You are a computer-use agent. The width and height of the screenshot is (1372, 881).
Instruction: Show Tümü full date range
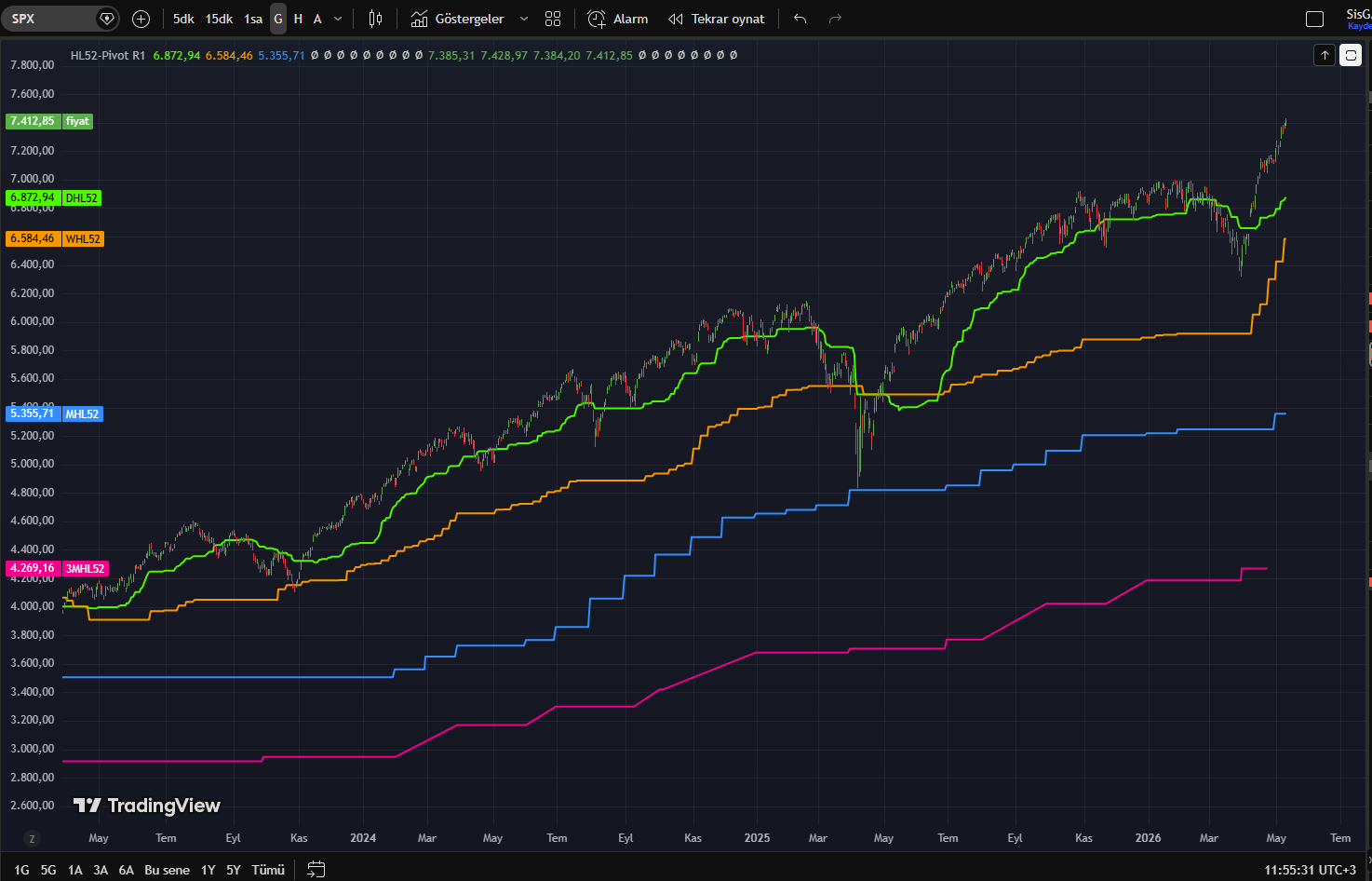pyautogui.click(x=268, y=870)
